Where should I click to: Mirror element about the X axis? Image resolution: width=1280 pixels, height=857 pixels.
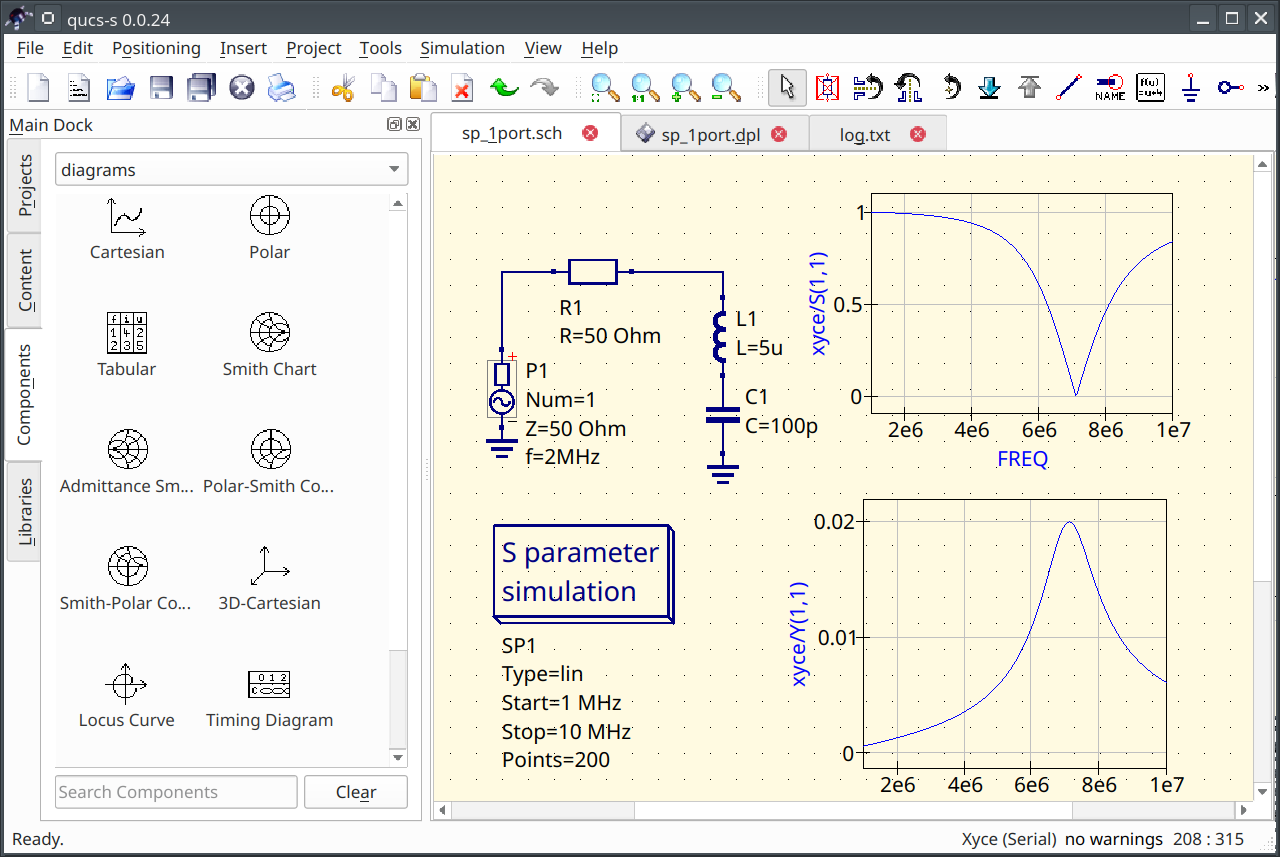coord(868,88)
